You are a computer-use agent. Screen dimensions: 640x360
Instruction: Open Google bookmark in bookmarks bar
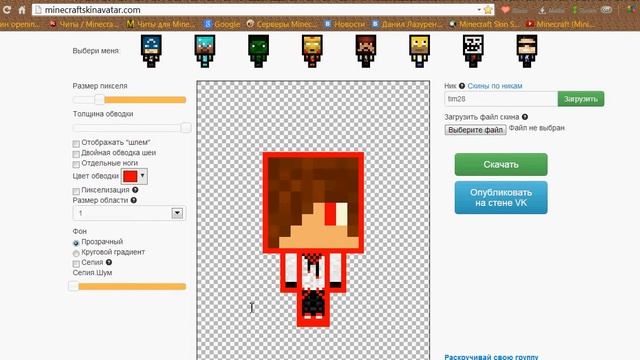(222, 24)
